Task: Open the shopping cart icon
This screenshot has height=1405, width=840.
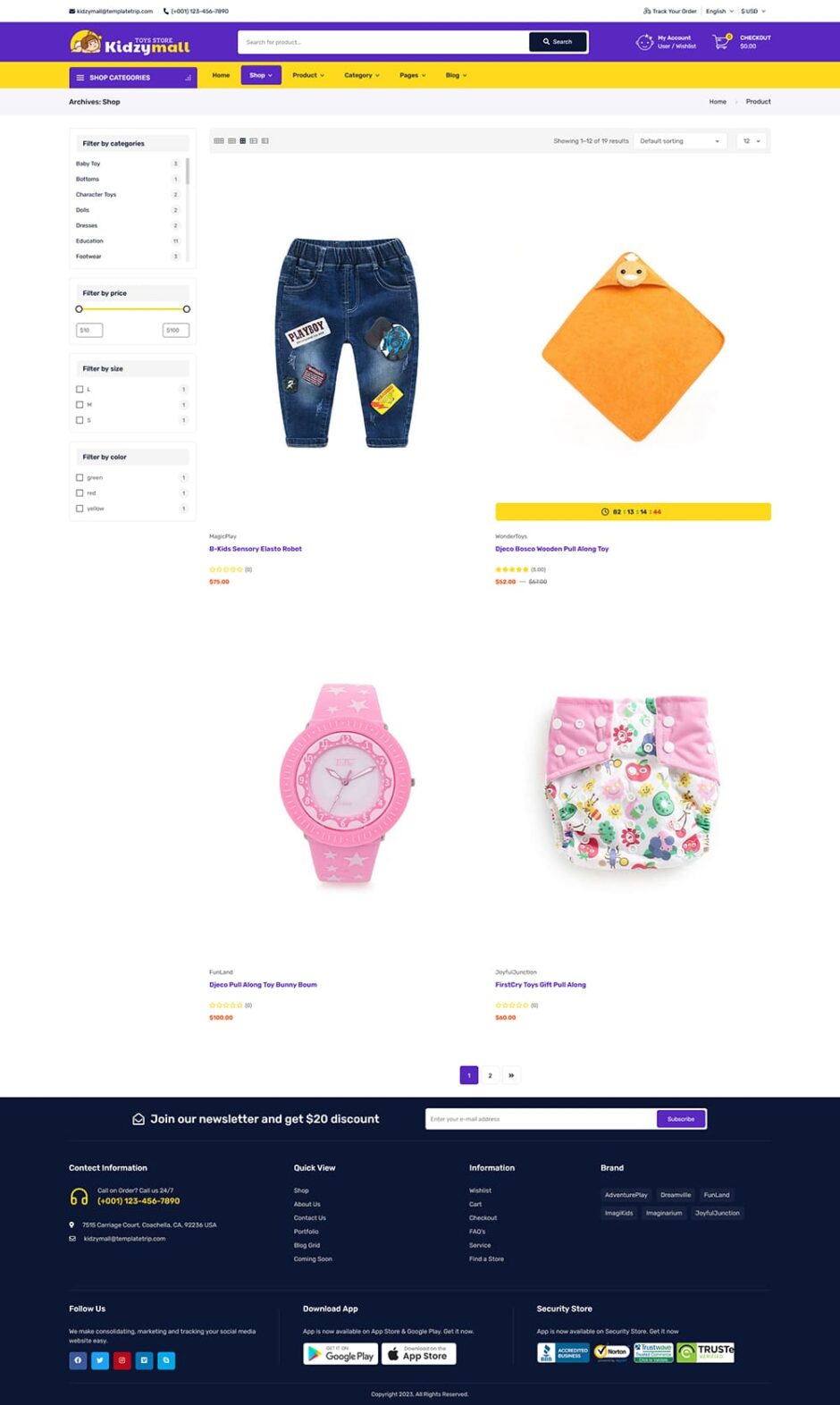Action: tap(721, 42)
